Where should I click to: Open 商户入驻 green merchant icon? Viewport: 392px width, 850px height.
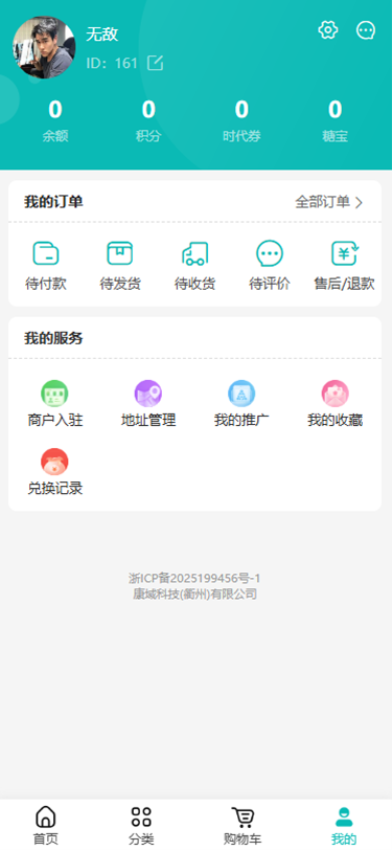tap(55, 394)
